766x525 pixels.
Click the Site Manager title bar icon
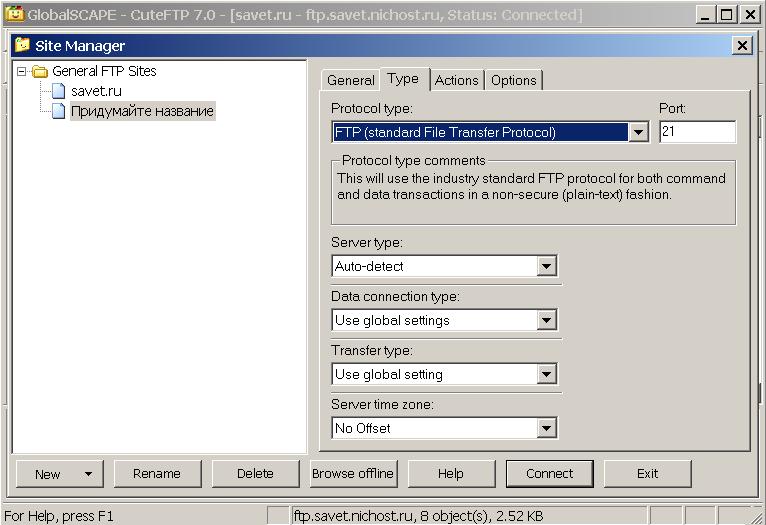tap(22, 45)
